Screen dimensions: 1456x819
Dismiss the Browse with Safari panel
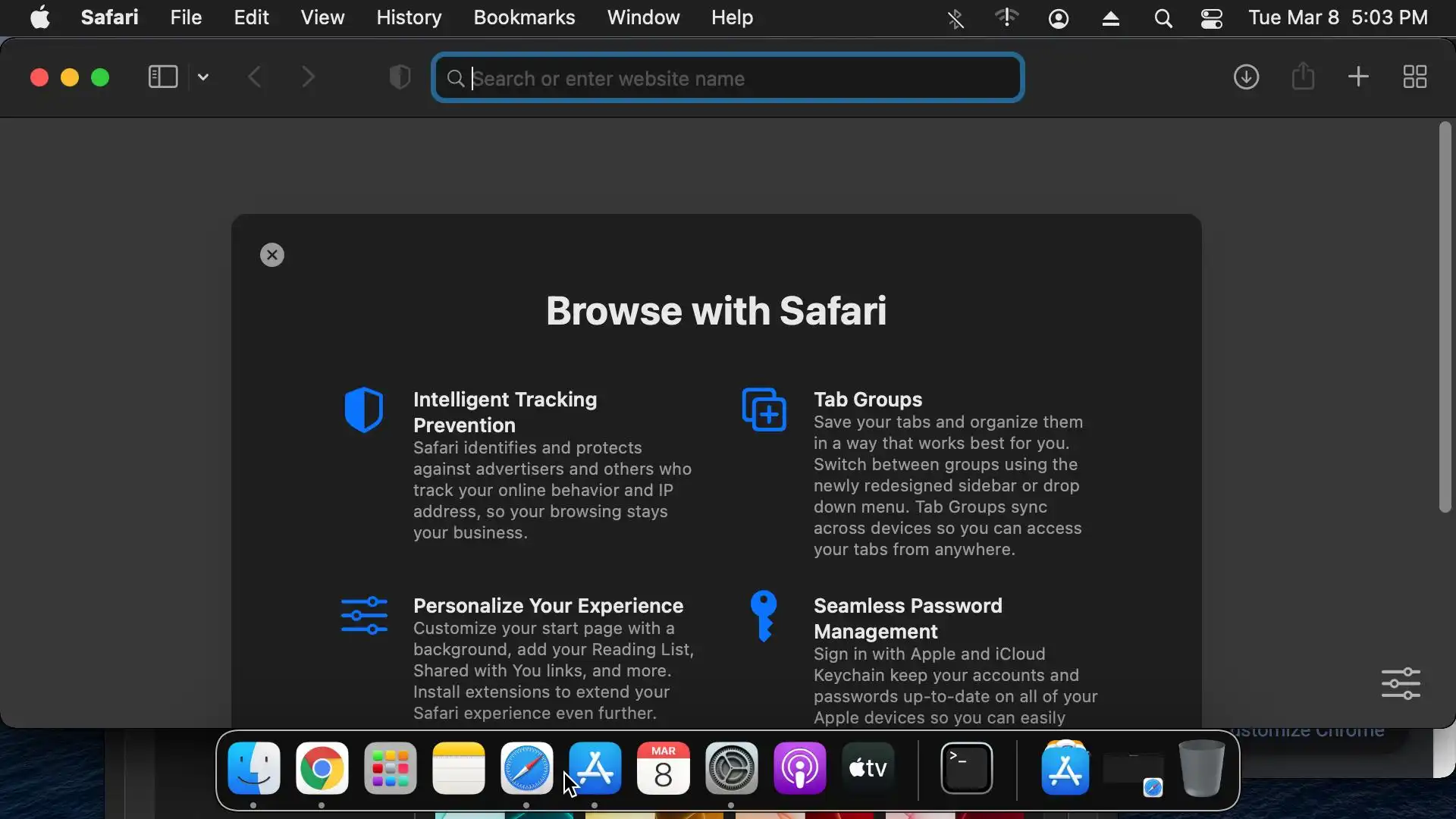pyautogui.click(x=272, y=255)
